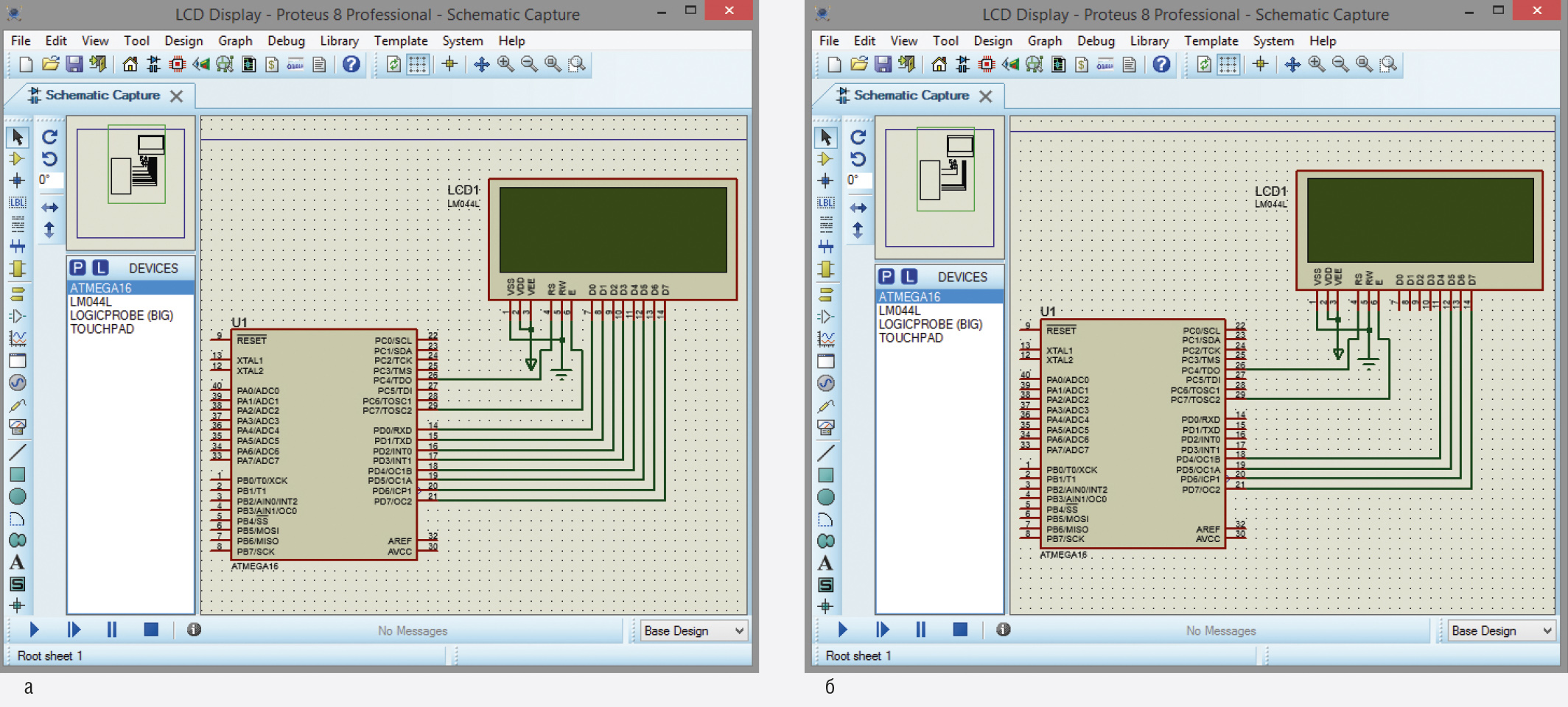Click P pick devices button in right window

click(x=887, y=277)
